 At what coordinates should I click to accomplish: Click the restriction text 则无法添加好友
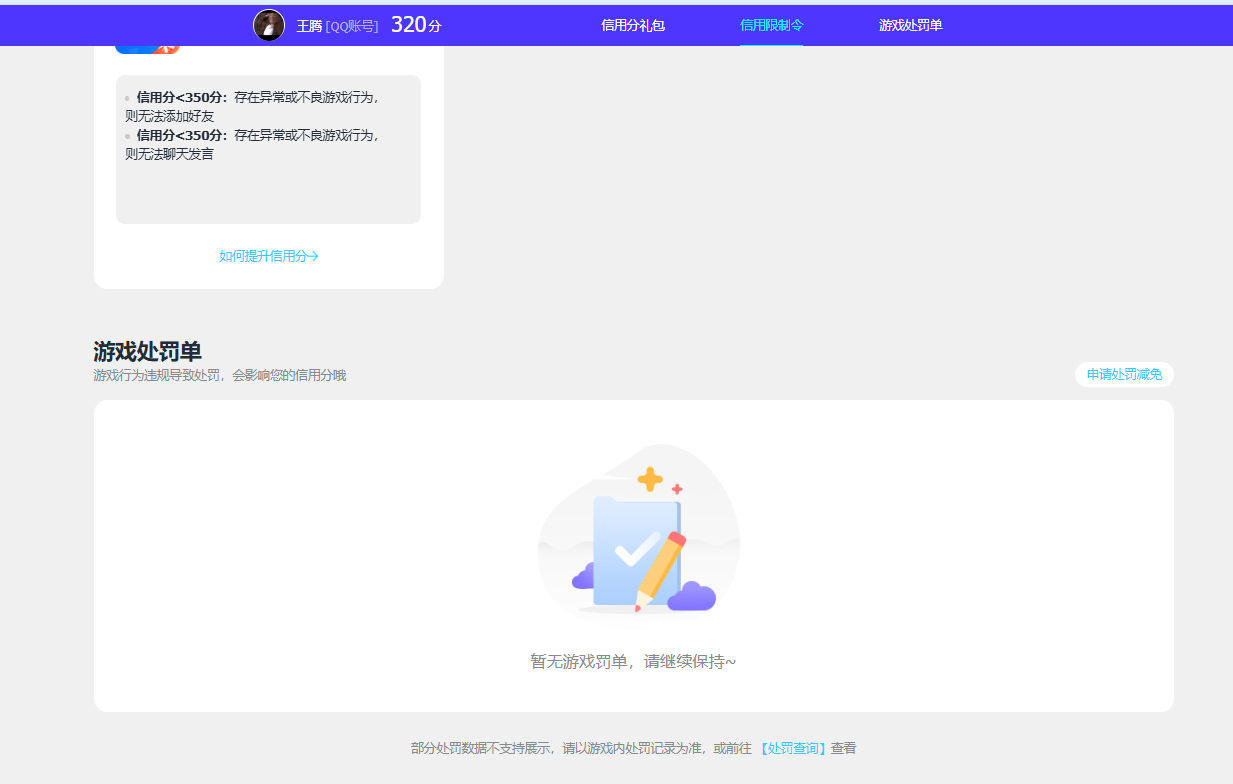(x=169, y=116)
